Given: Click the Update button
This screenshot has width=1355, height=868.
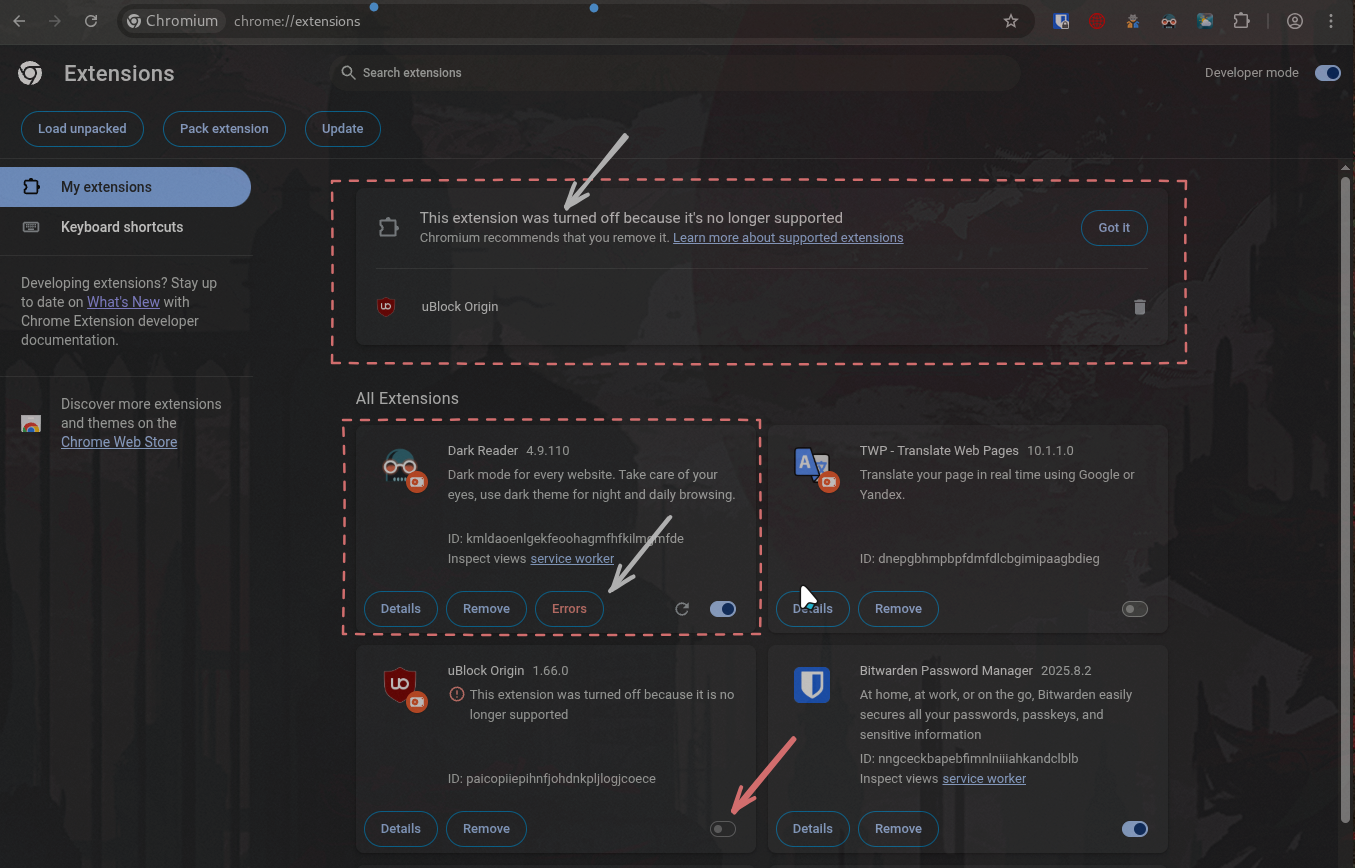Looking at the screenshot, I should tap(342, 129).
